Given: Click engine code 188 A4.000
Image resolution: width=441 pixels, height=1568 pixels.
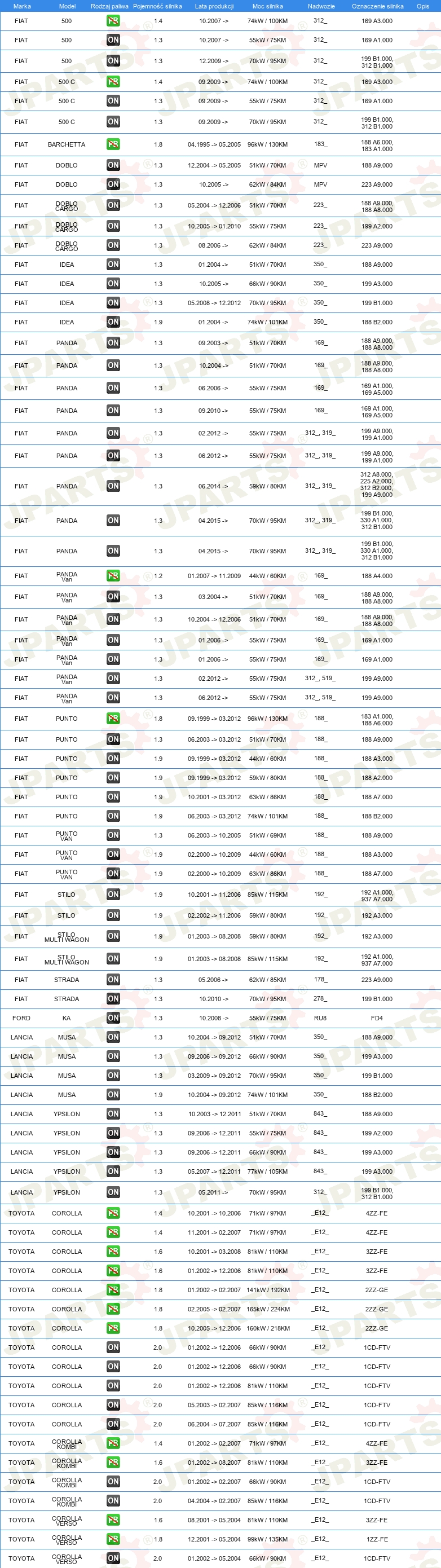Looking at the screenshot, I should [377, 575].
